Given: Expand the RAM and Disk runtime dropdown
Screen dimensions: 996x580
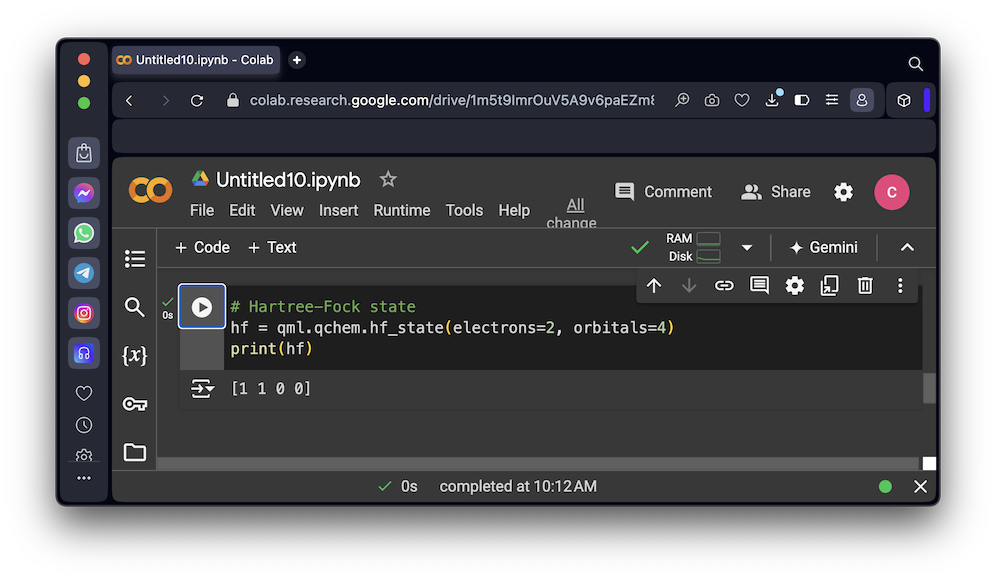Looking at the screenshot, I should click(x=746, y=248).
